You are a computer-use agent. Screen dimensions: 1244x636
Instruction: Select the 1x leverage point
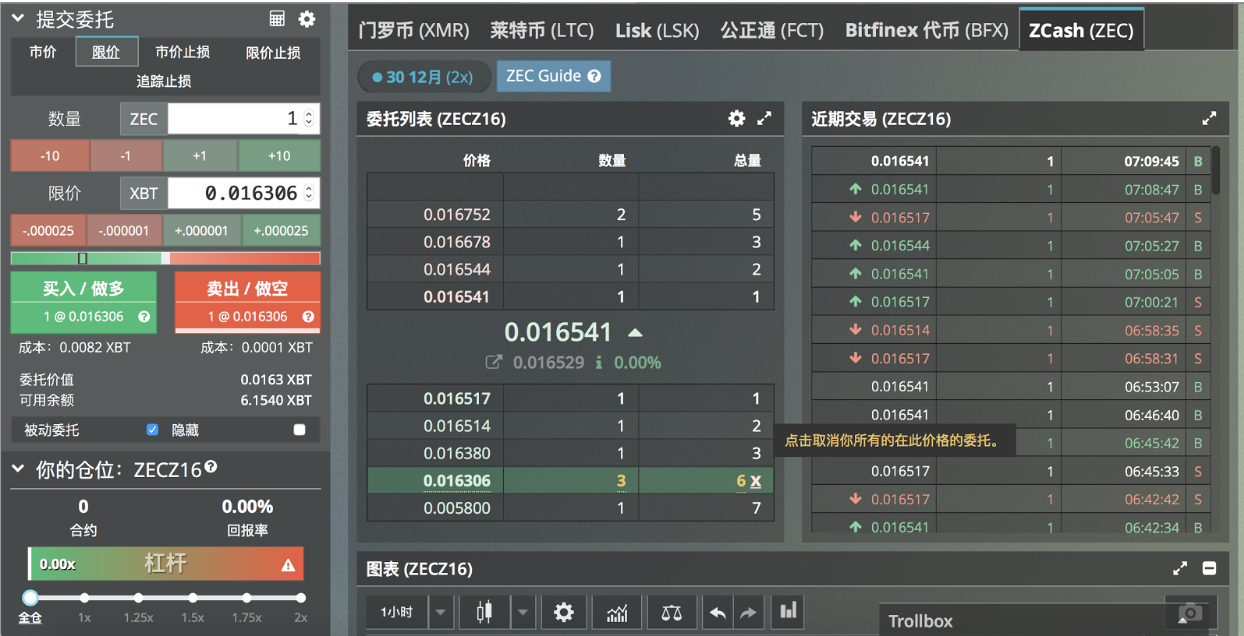click(84, 597)
